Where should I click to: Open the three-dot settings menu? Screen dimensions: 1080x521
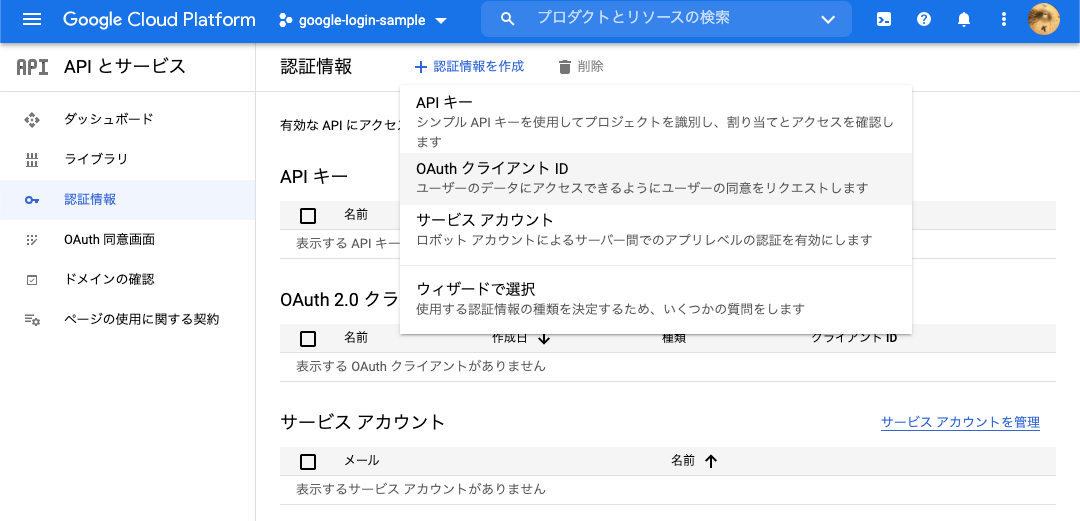click(1003, 19)
